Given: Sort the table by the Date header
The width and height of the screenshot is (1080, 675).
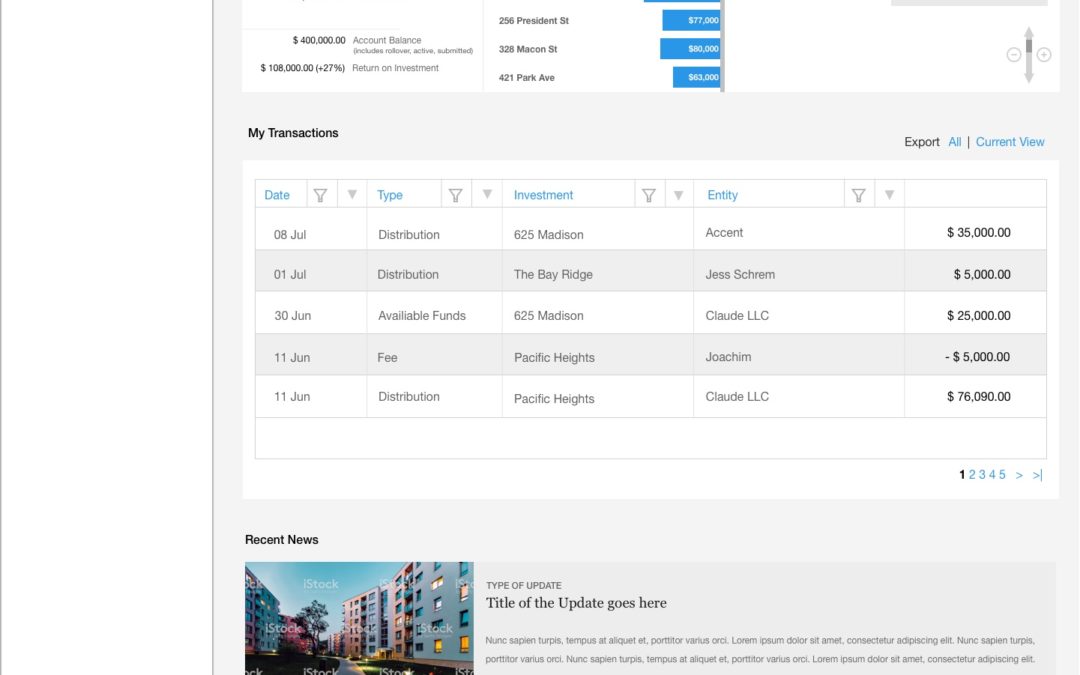Looking at the screenshot, I should (279, 194).
